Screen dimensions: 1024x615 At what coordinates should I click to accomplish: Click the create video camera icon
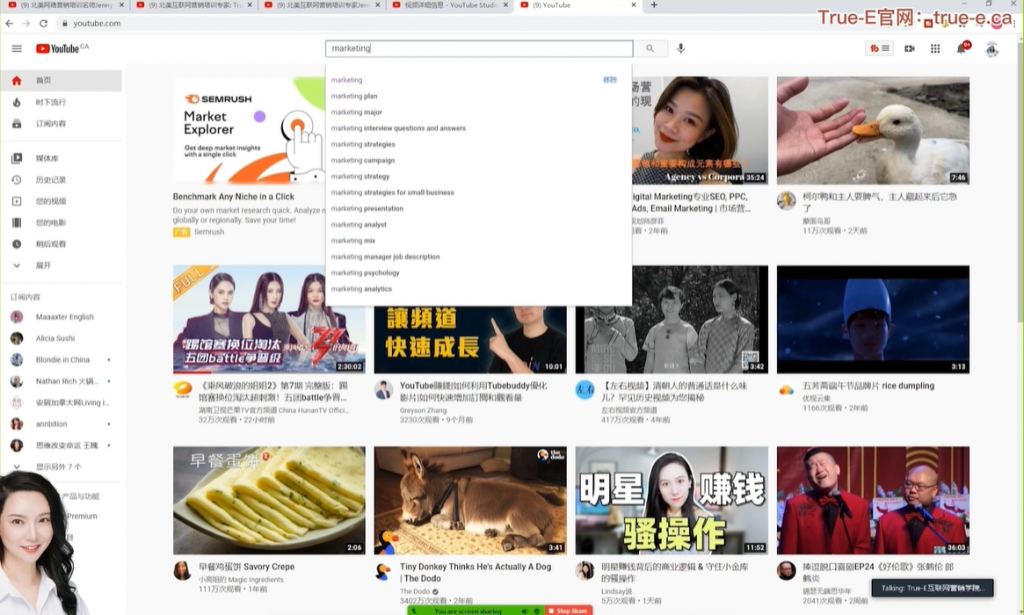pos(909,48)
